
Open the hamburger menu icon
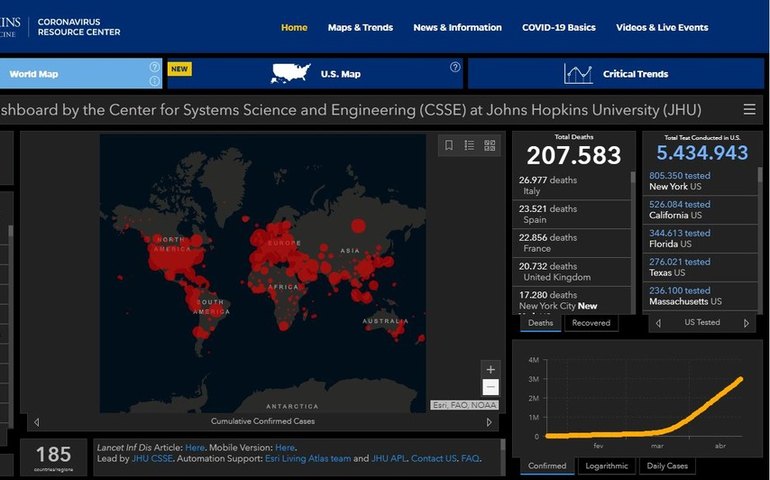coord(749,110)
